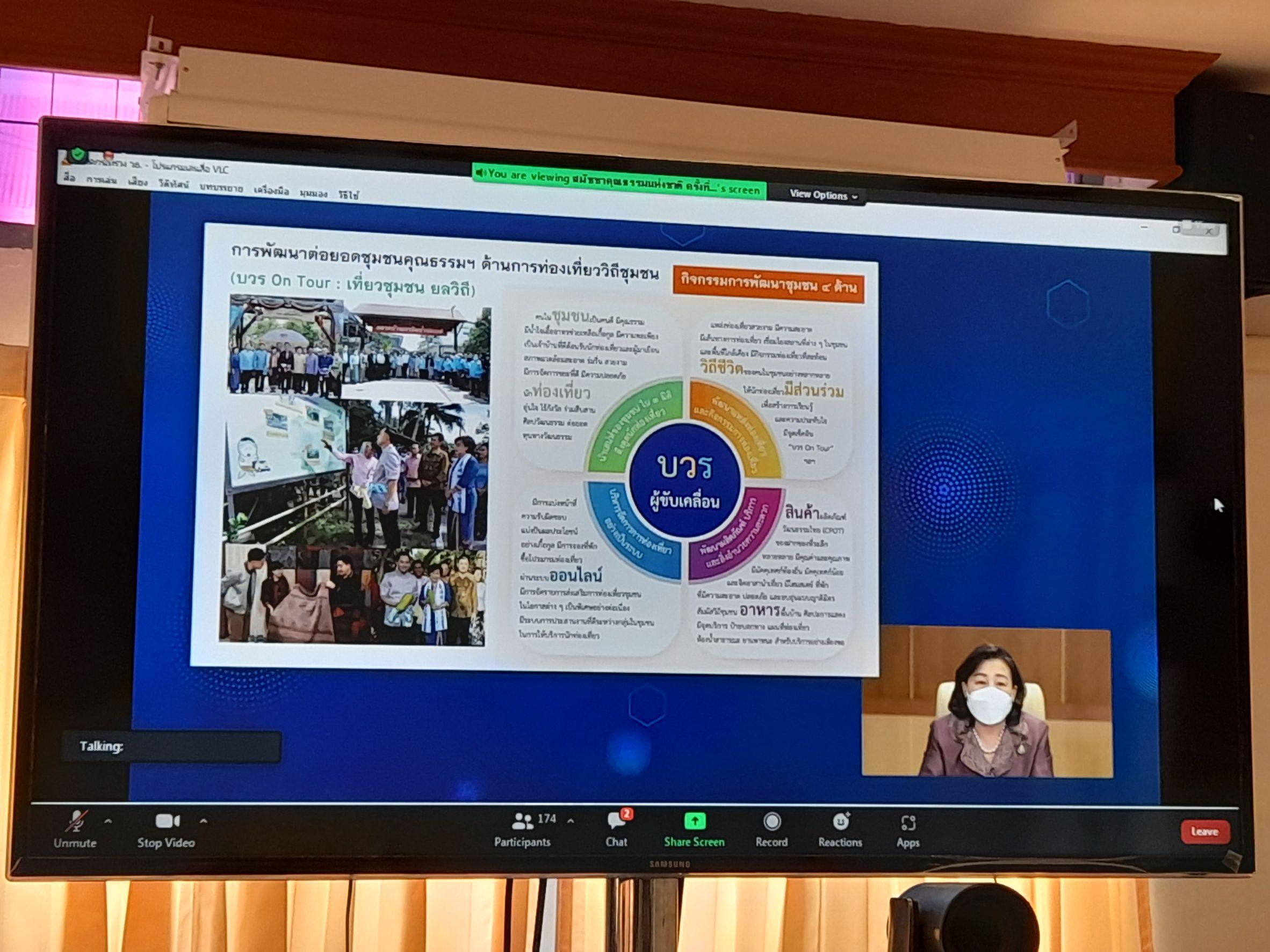Viewport: 1270px width, 952px height.
Task: Open the View Options dropdown
Action: 824,195
